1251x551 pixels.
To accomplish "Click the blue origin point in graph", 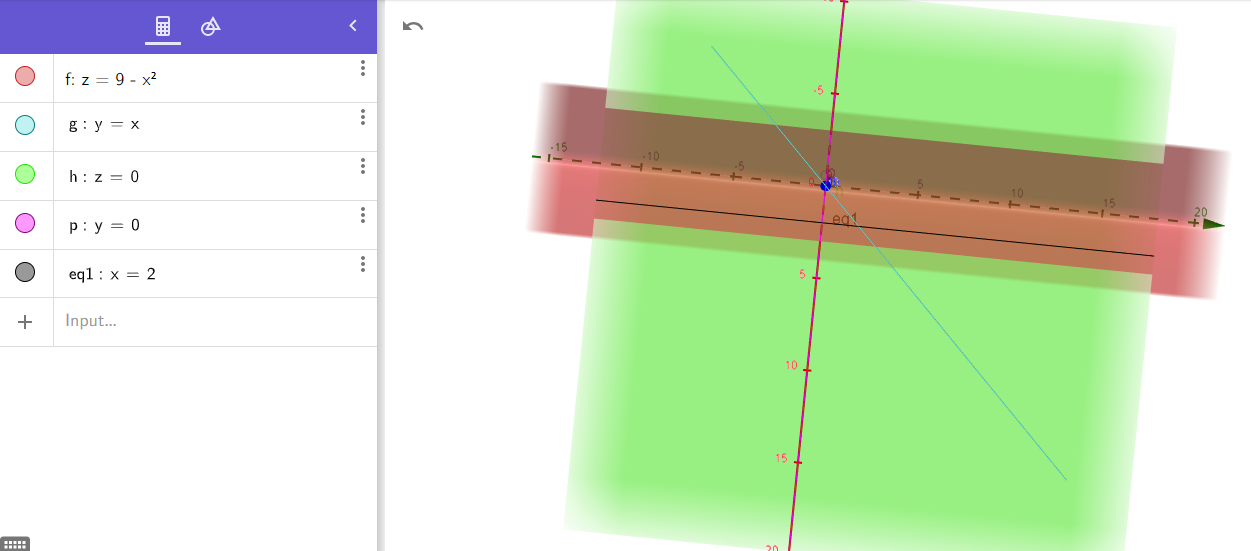I will [x=826, y=185].
